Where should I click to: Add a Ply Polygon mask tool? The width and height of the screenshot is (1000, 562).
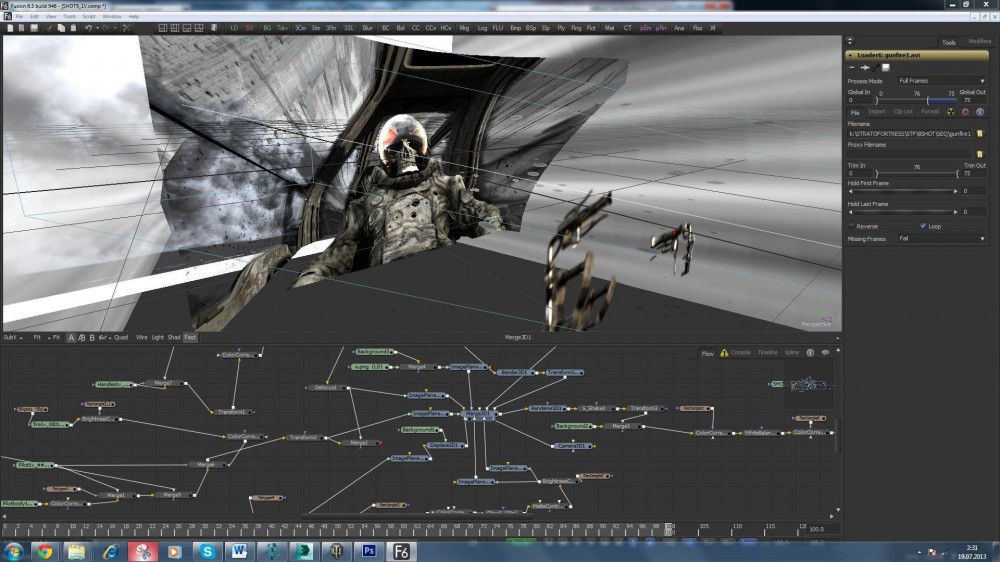561,28
